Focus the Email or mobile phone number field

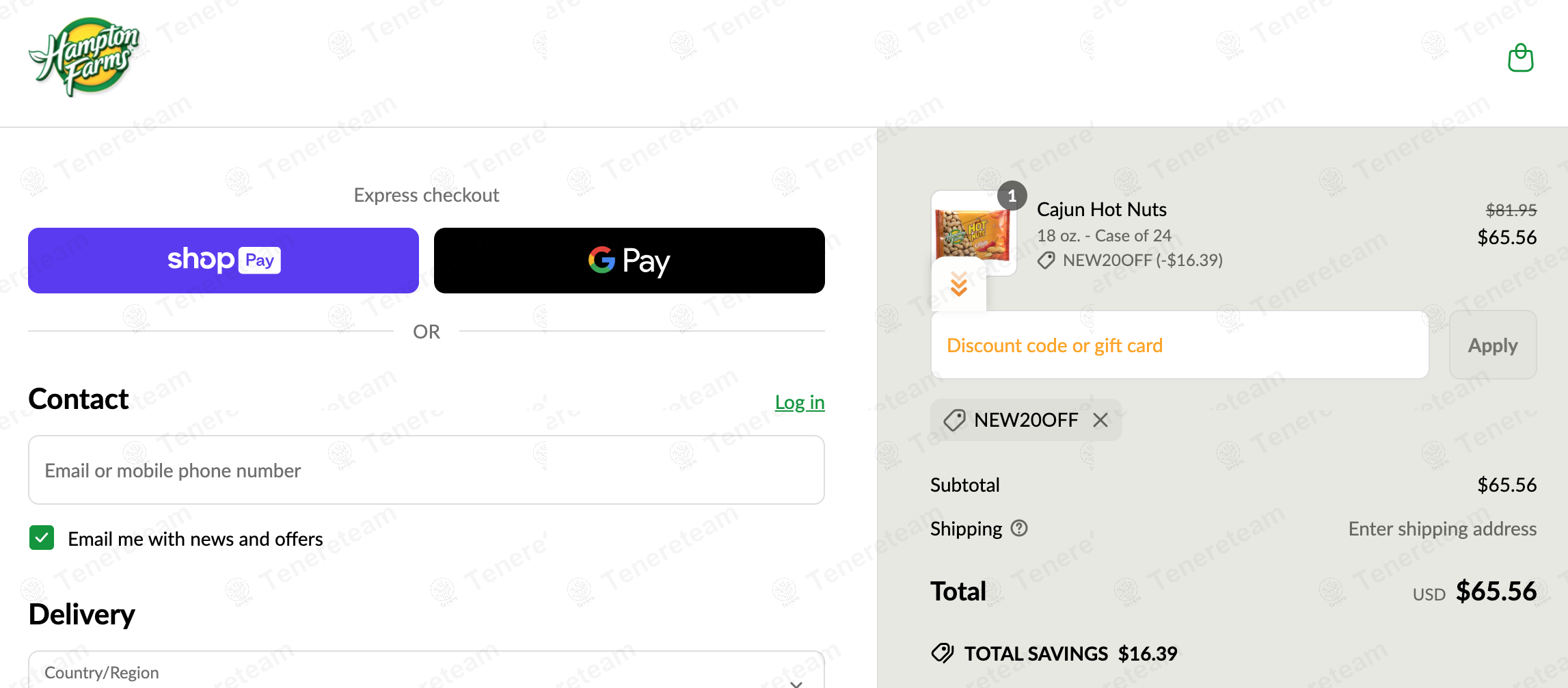coord(426,471)
